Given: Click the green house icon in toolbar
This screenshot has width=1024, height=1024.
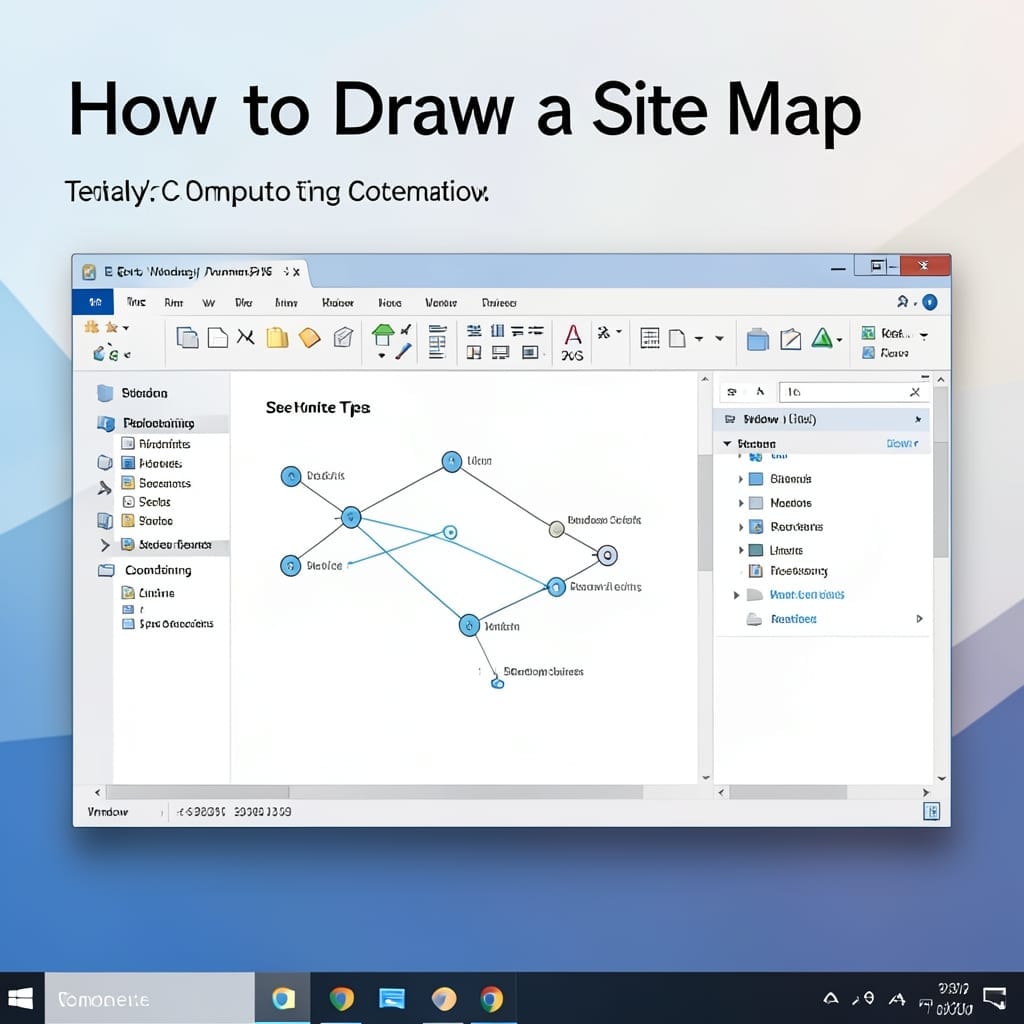Looking at the screenshot, I should pyautogui.click(x=383, y=334).
